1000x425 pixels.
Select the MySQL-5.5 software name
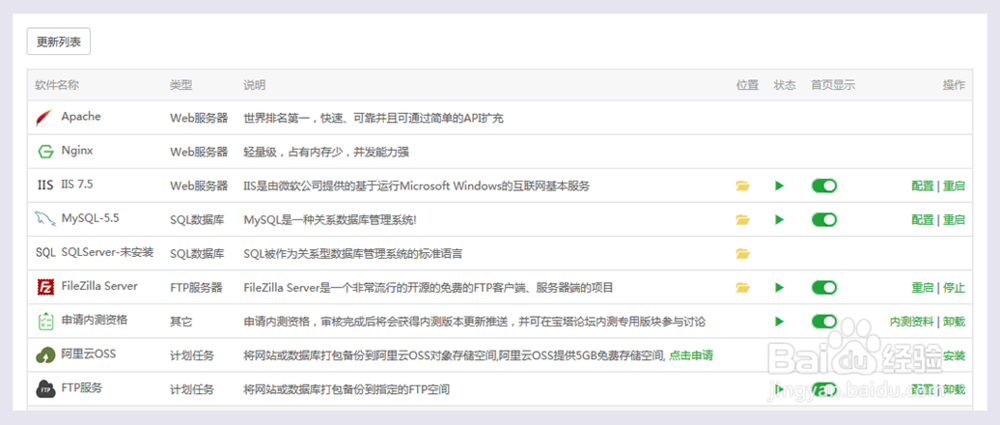tap(90, 218)
